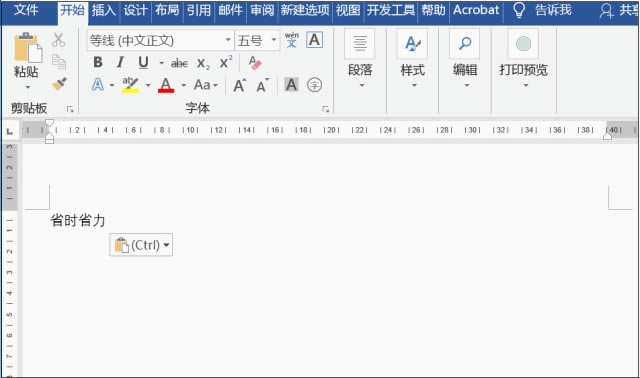Click the first line indent ruler marker
The image size is (640, 378).
coord(49,123)
